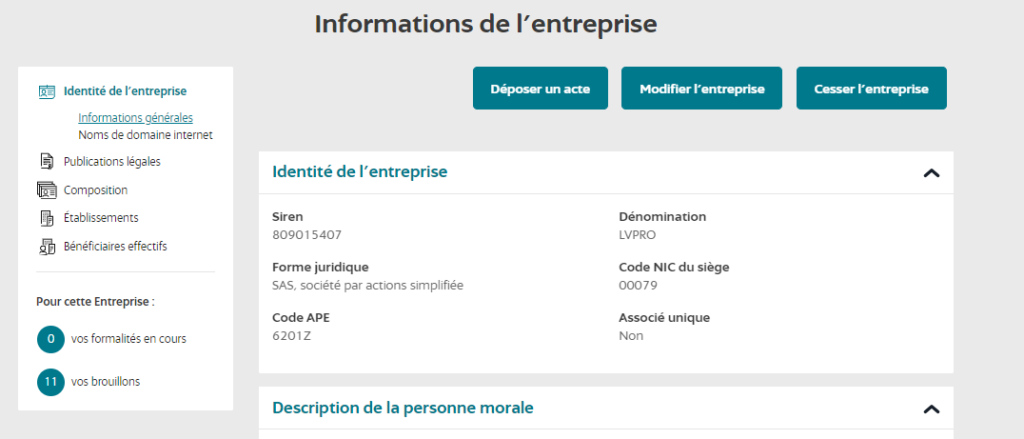Click the brouillons counter badge showing 11
The image size is (1024, 439).
pyautogui.click(x=50, y=382)
